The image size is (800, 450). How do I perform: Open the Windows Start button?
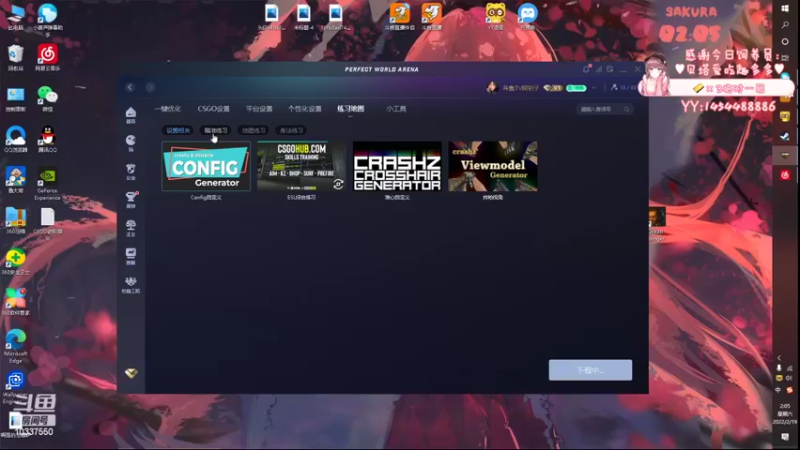[x=785, y=9]
